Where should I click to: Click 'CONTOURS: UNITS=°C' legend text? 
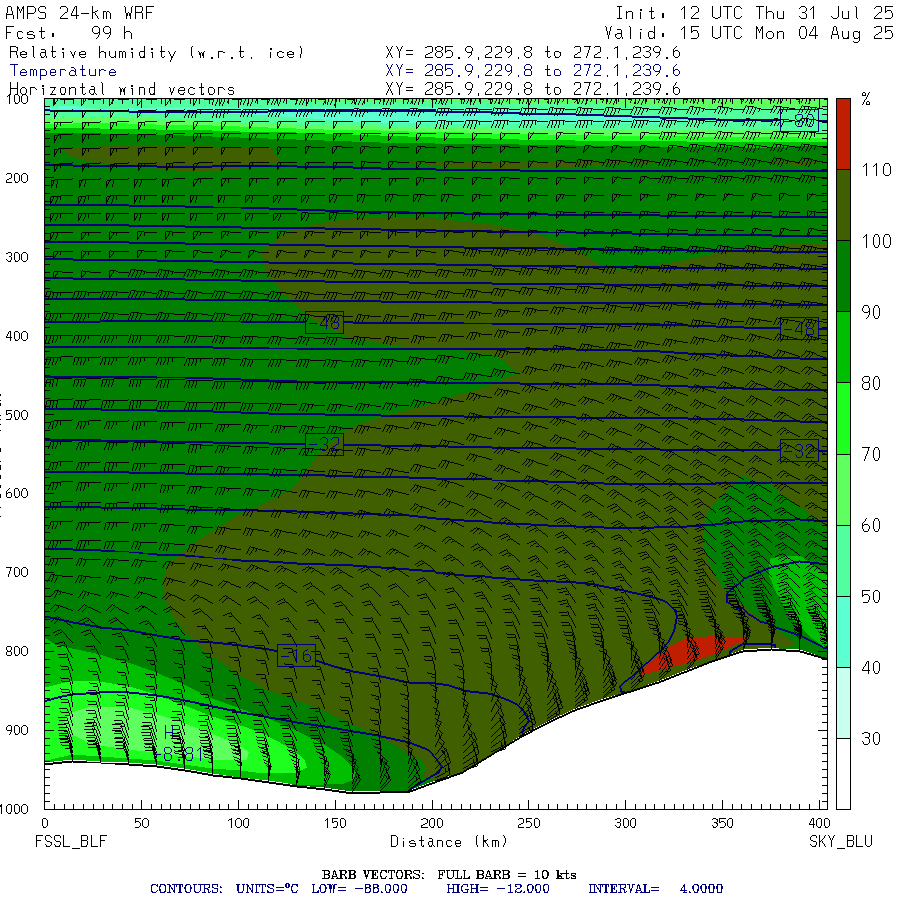(x=224, y=889)
